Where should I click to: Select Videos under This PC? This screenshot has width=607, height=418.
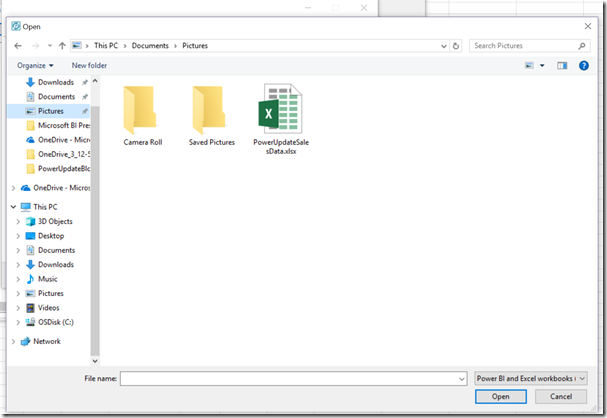click(x=43, y=308)
